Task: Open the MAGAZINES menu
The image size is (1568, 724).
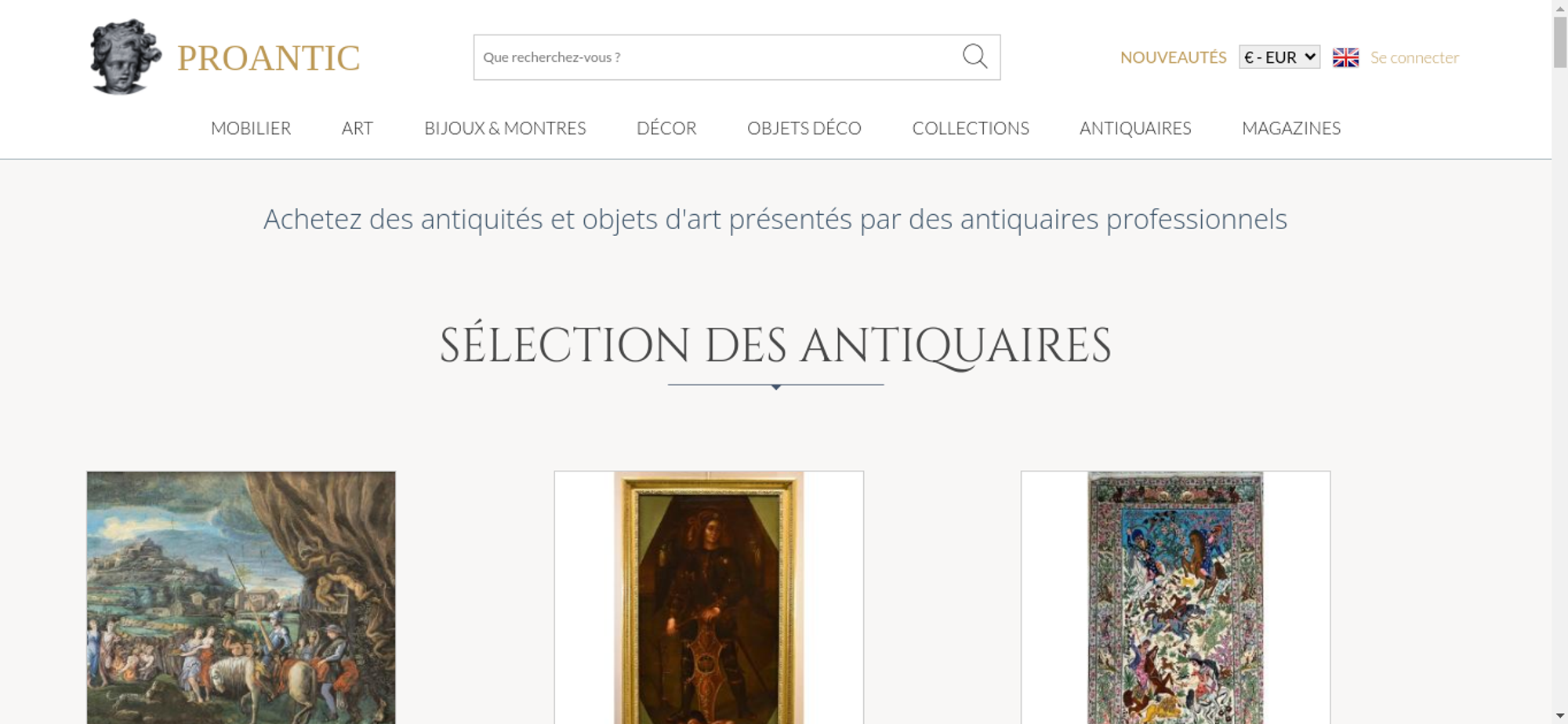Action: tap(1291, 128)
